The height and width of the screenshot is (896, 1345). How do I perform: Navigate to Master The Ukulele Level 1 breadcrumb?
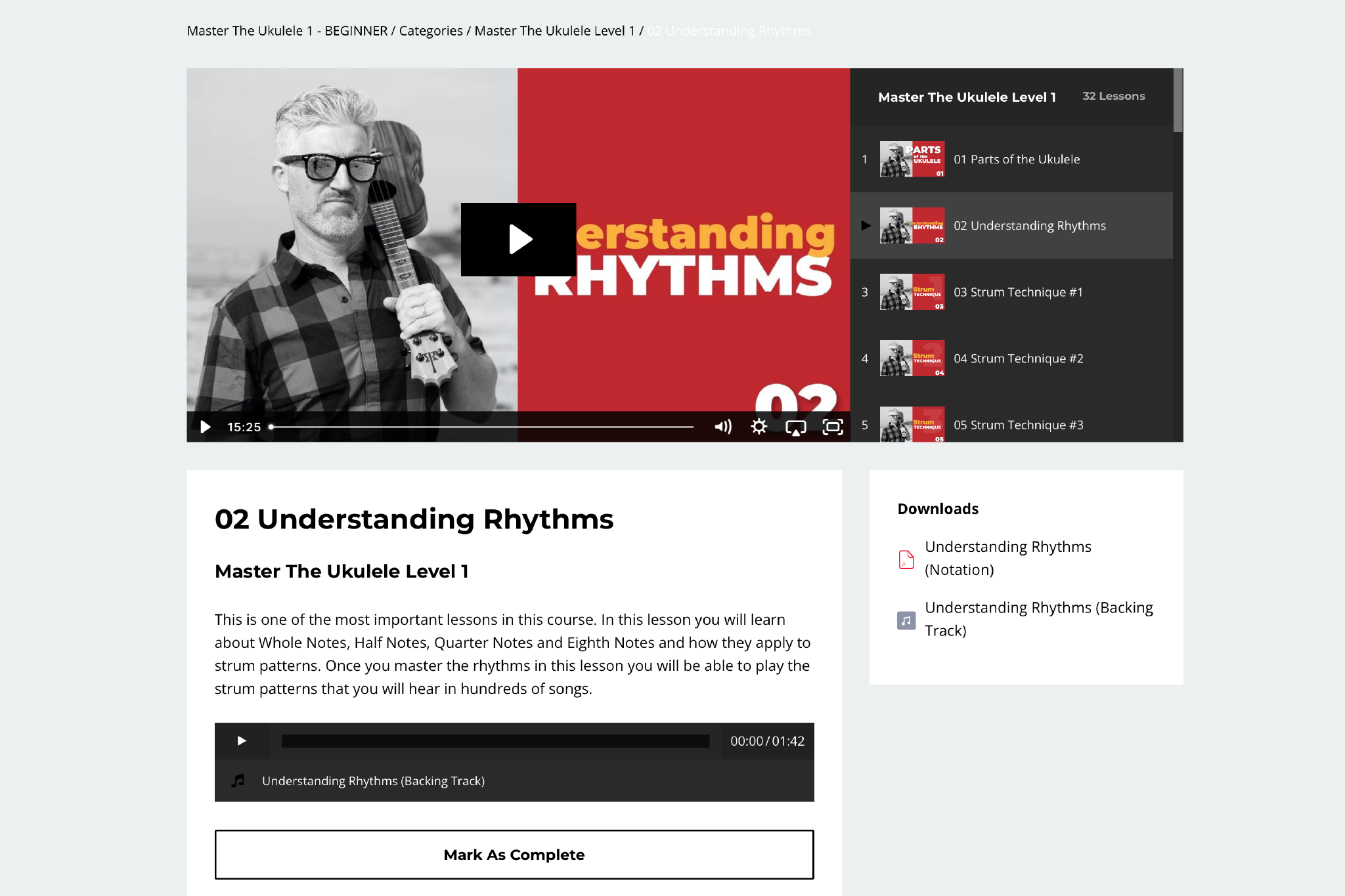coord(555,30)
